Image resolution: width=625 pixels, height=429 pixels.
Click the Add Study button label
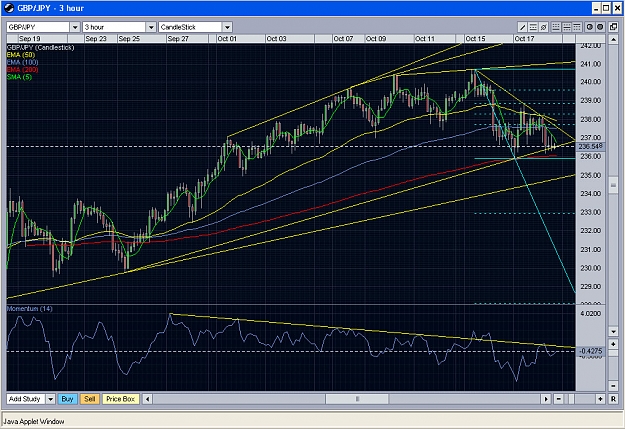point(26,399)
